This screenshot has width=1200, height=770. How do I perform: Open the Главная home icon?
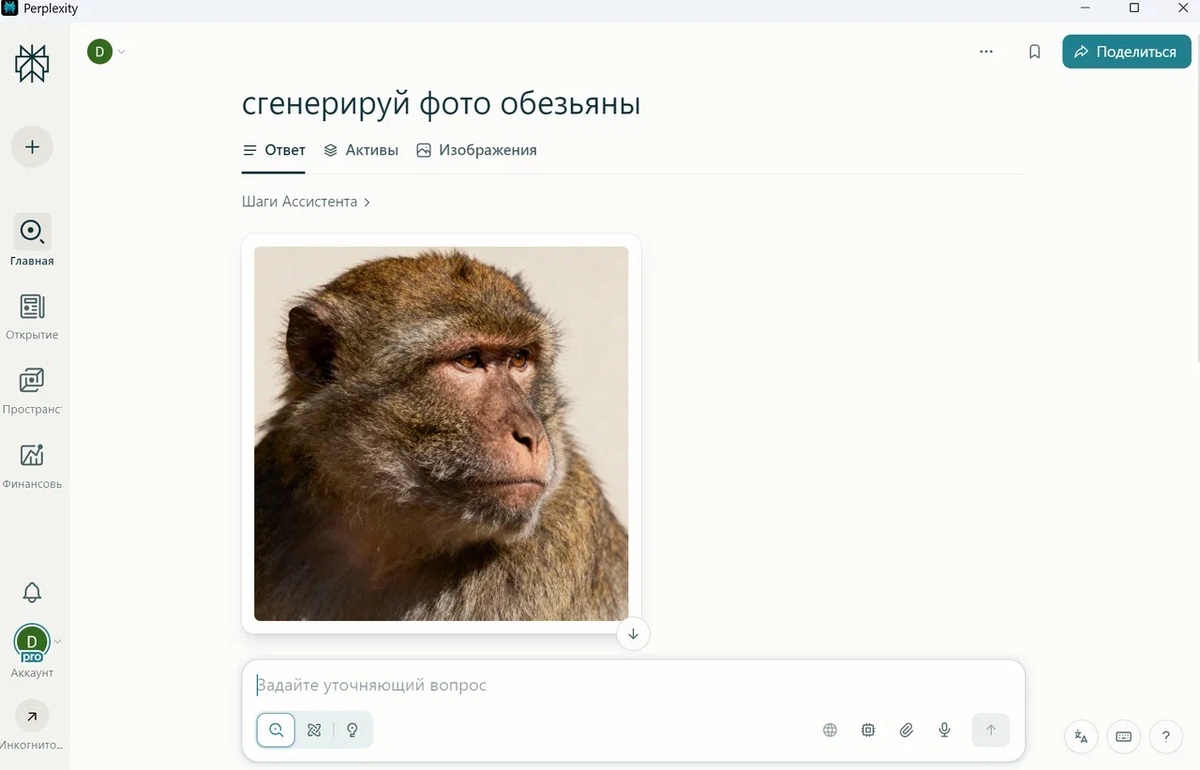(x=32, y=233)
